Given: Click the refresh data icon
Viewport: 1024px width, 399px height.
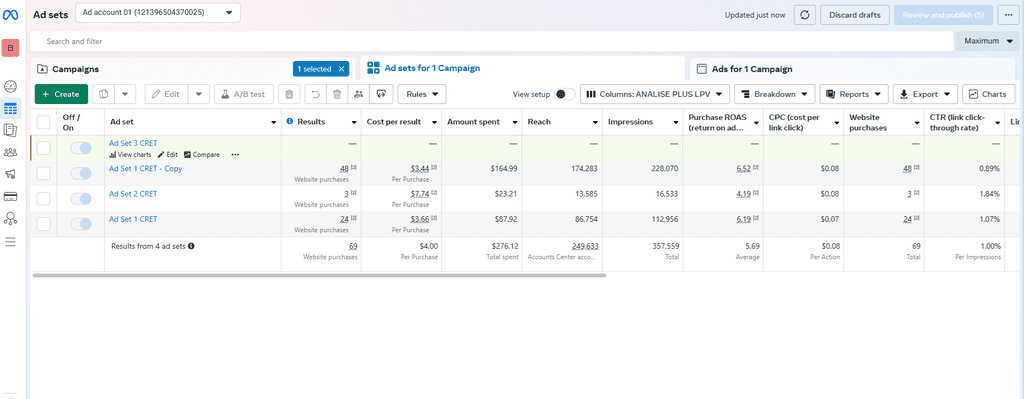Looking at the screenshot, I should pyautogui.click(x=805, y=15).
